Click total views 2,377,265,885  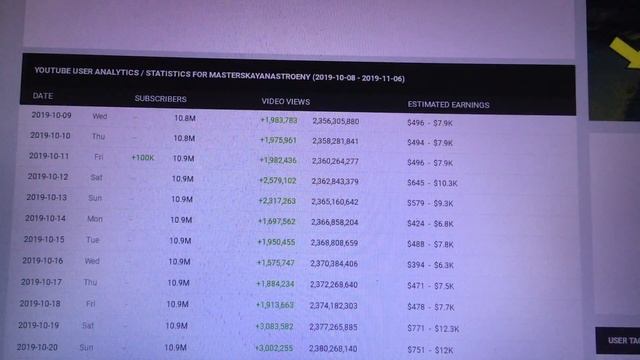(333, 327)
